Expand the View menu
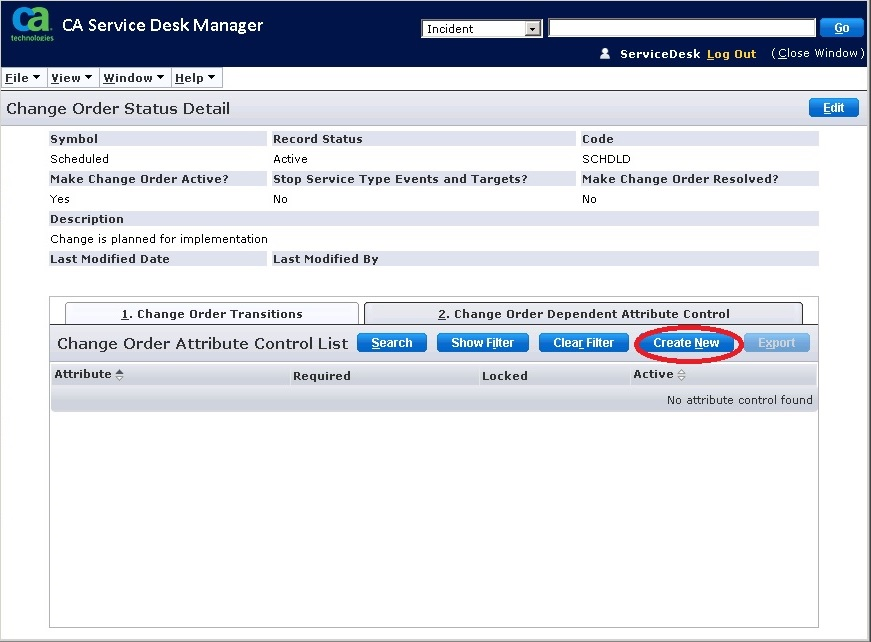Screen dimensions: 871x642 (x=71, y=78)
